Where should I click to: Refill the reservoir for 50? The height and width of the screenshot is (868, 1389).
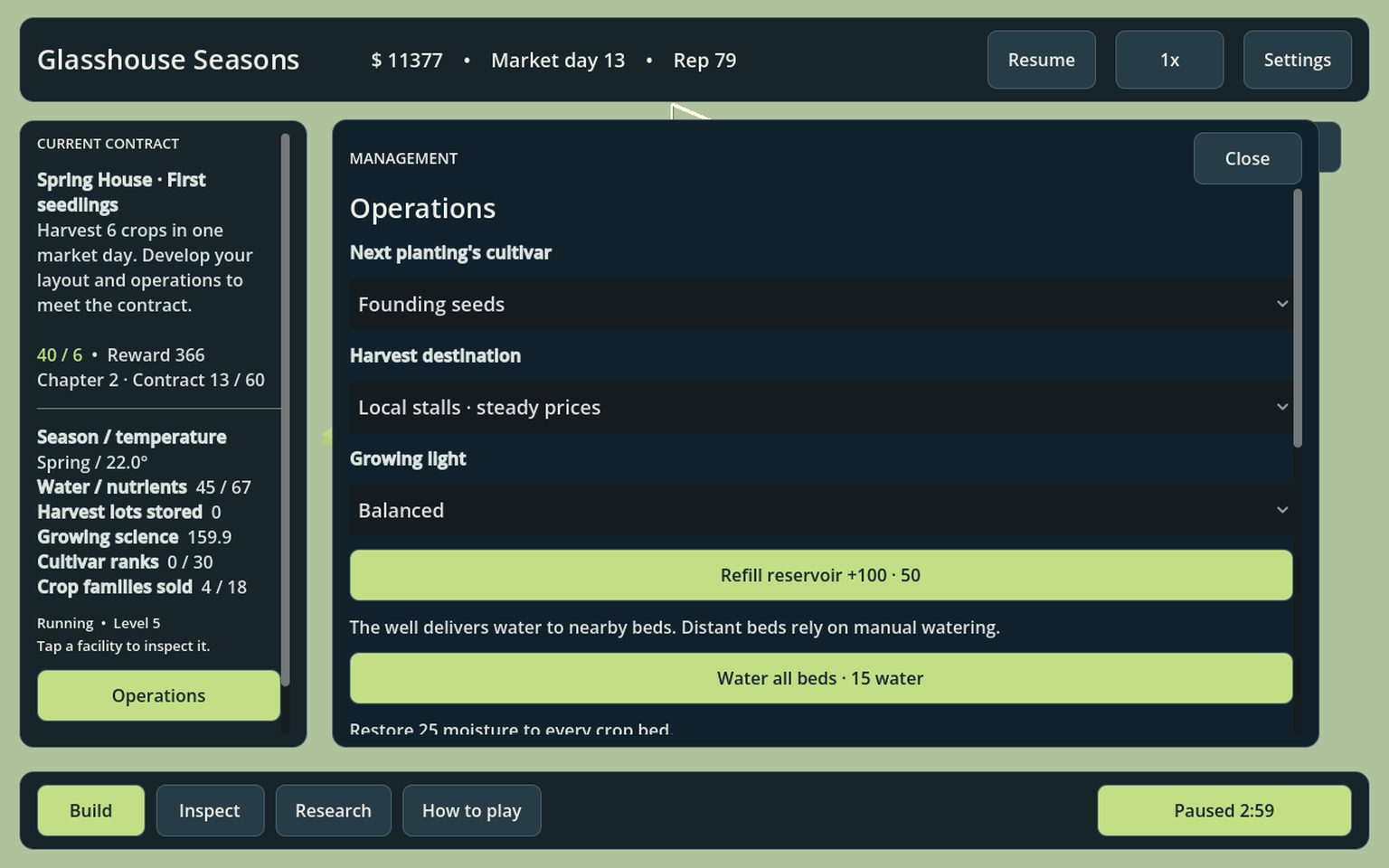[820, 575]
